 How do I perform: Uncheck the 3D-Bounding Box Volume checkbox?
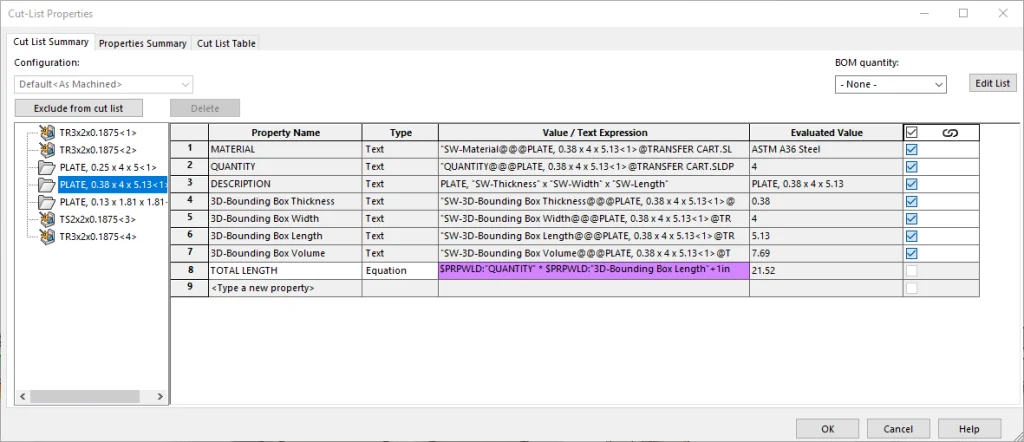click(912, 253)
